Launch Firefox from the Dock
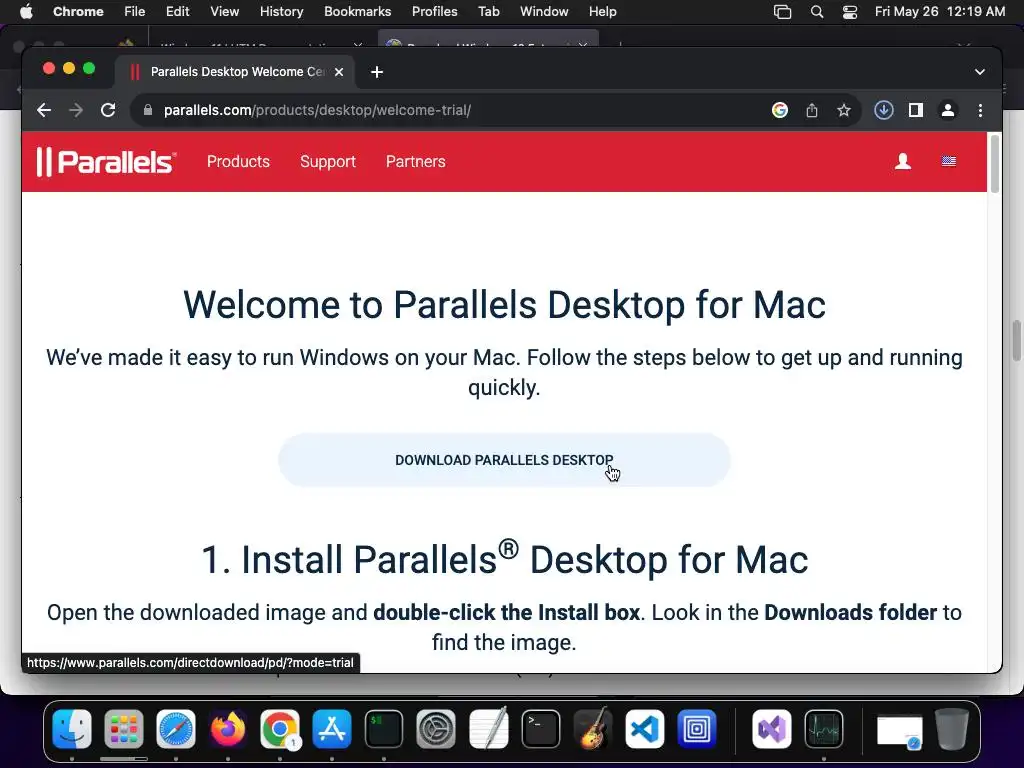The width and height of the screenshot is (1024, 768). point(228,728)
